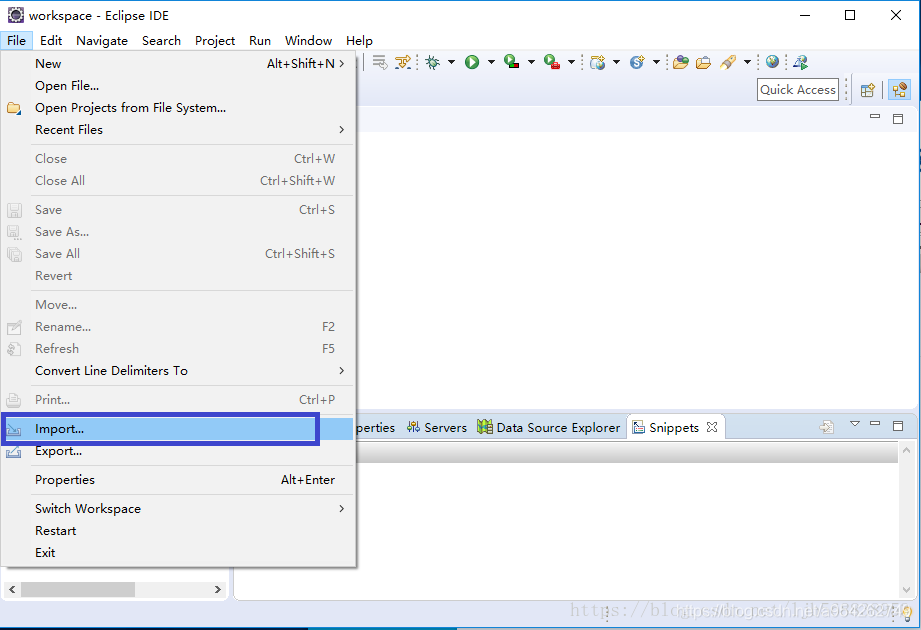
Task: Click the Open Projects folder icon in menu
Action: (14, 108)
